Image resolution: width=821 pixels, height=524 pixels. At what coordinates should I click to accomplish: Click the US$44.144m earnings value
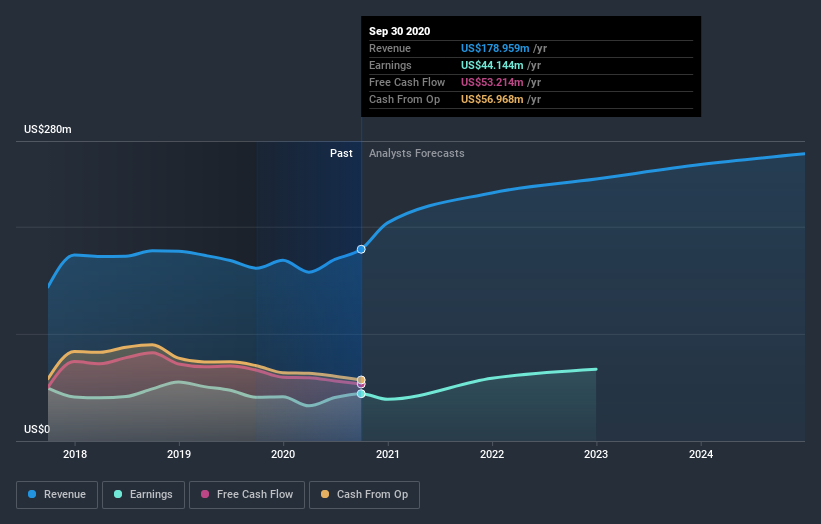(x=492, y=65)
